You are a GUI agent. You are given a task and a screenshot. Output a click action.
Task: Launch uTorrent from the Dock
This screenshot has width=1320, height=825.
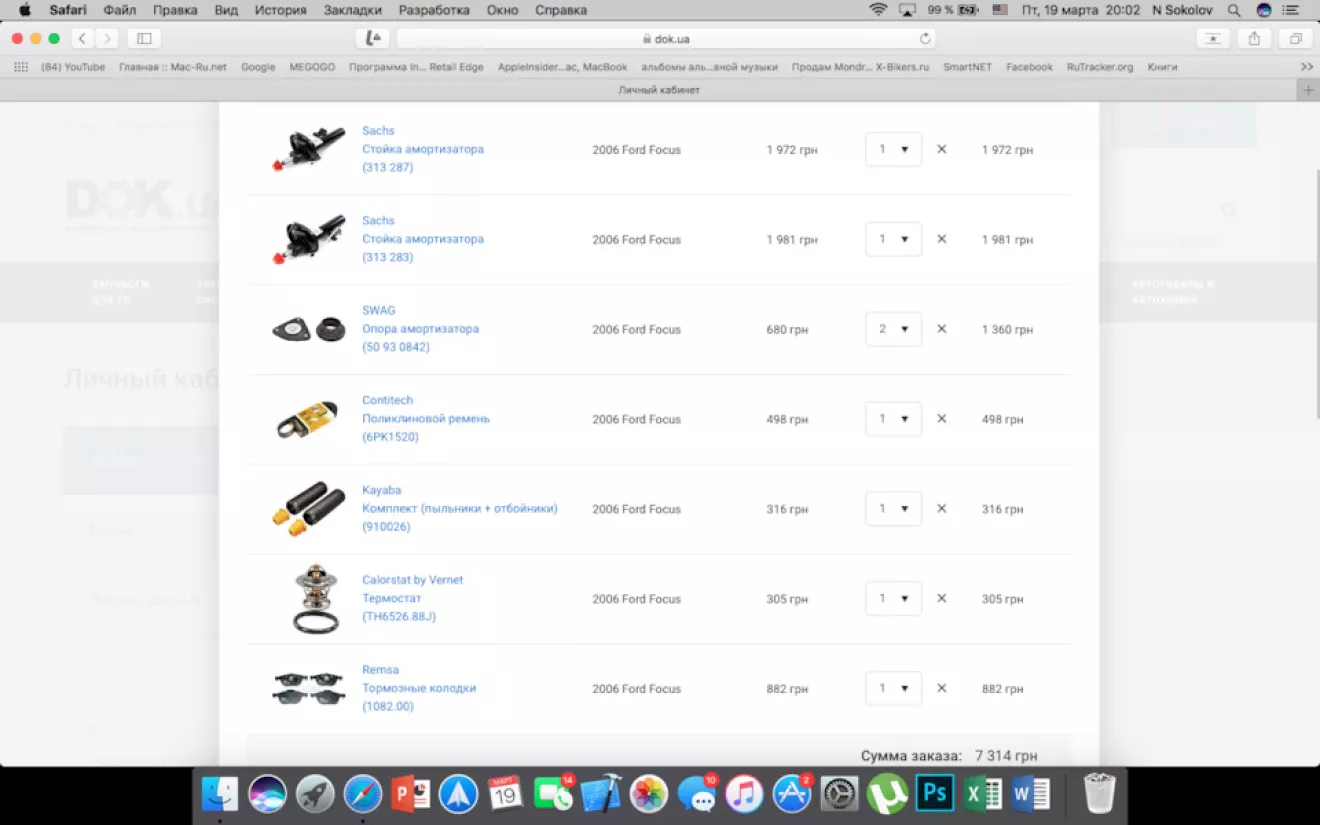click(x=887, y=795)
